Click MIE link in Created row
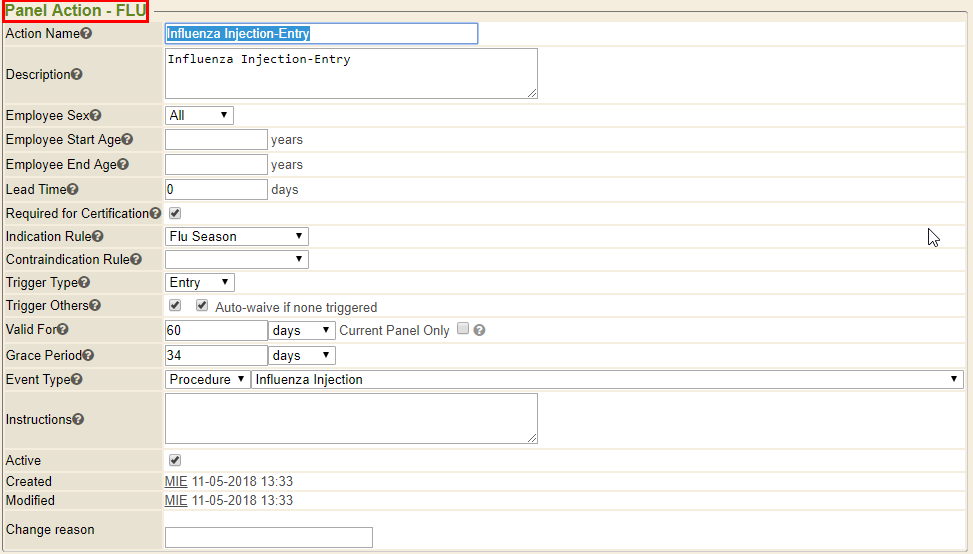Screen dimensions: 973x554 coord(176,481)
